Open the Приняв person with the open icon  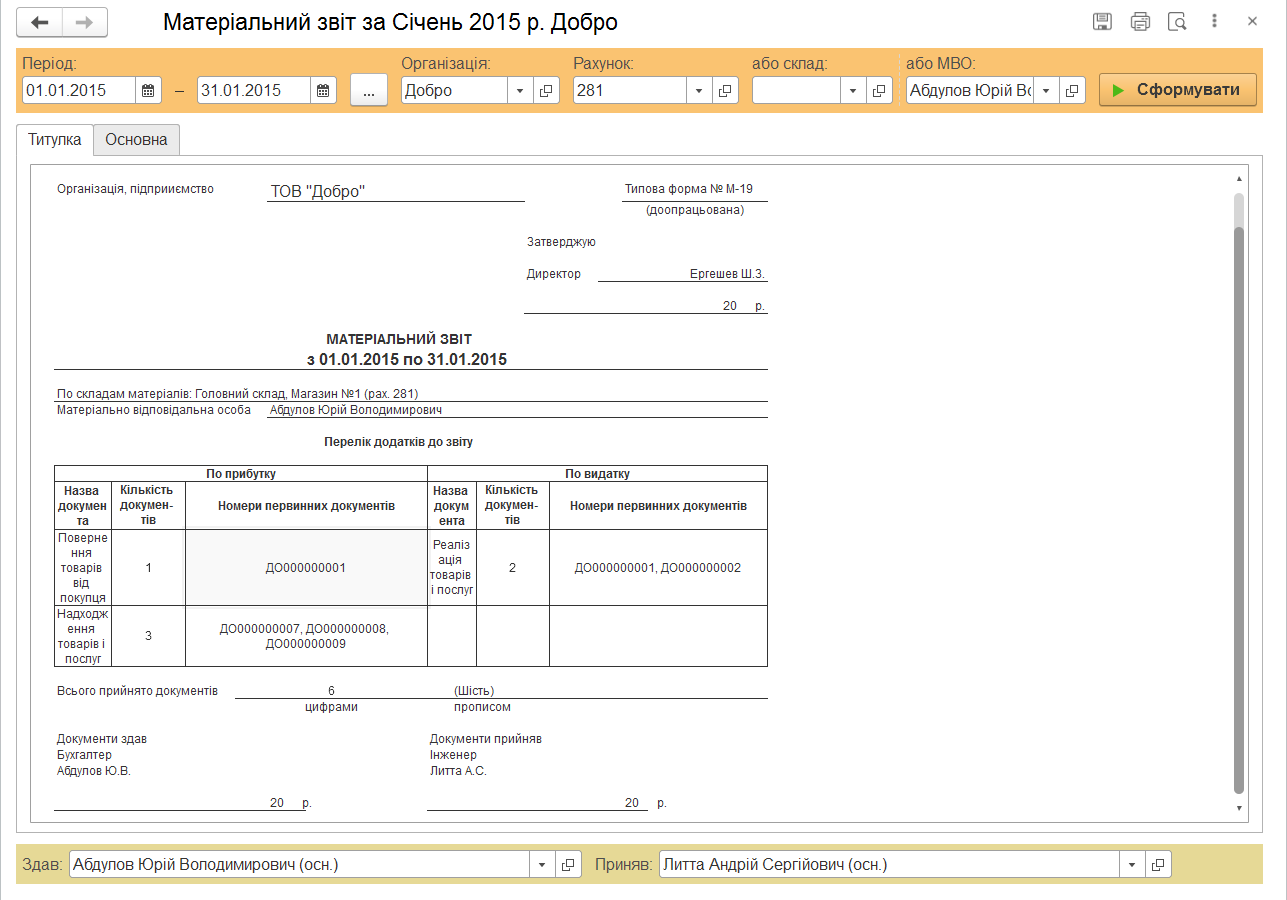pos(1158,865)
